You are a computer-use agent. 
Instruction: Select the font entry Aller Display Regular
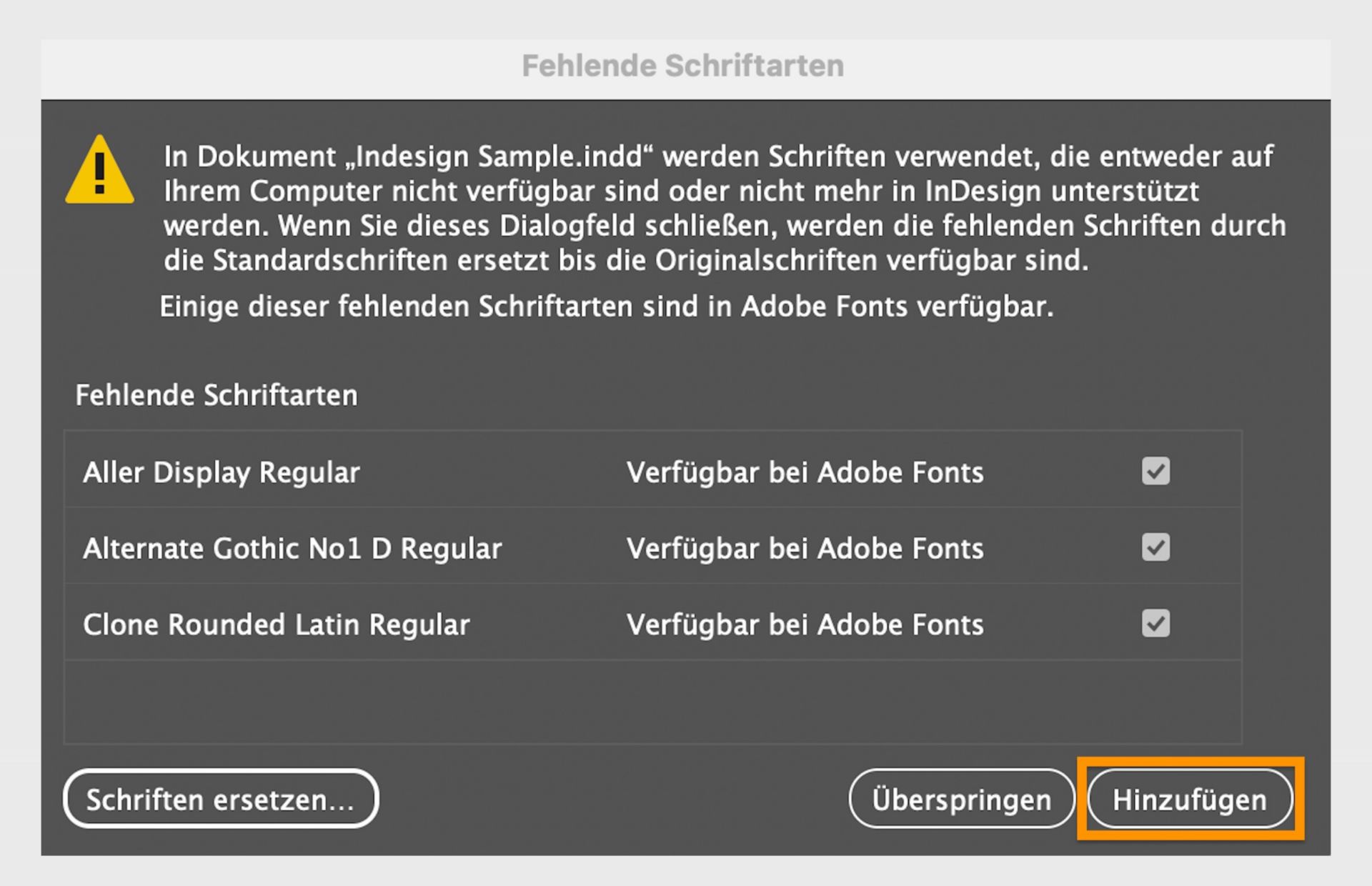coord(222,472)
